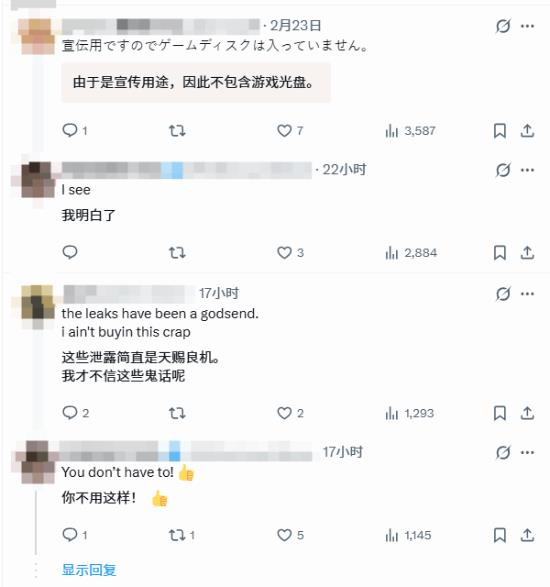The width and height of the screenshot is (550, 587).
Task: Click 显示回复 to show replies
Action: click(89, 570)
